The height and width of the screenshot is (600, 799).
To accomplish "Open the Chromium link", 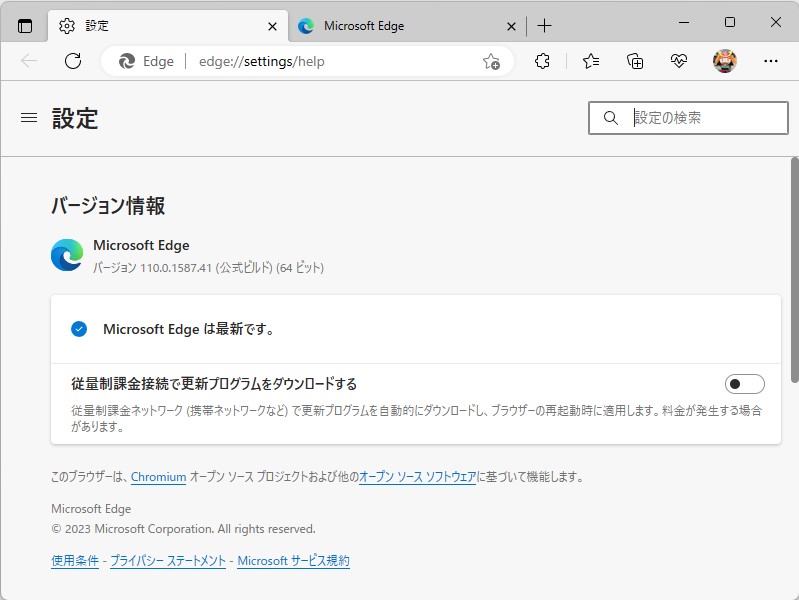I will coord(158,477).
